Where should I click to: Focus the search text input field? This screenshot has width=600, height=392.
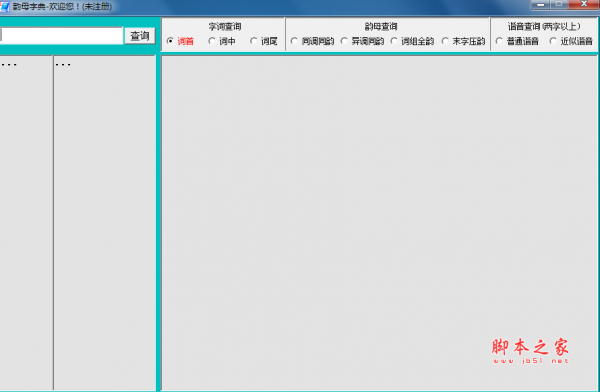pyautogui.click(x=61, y=36)
